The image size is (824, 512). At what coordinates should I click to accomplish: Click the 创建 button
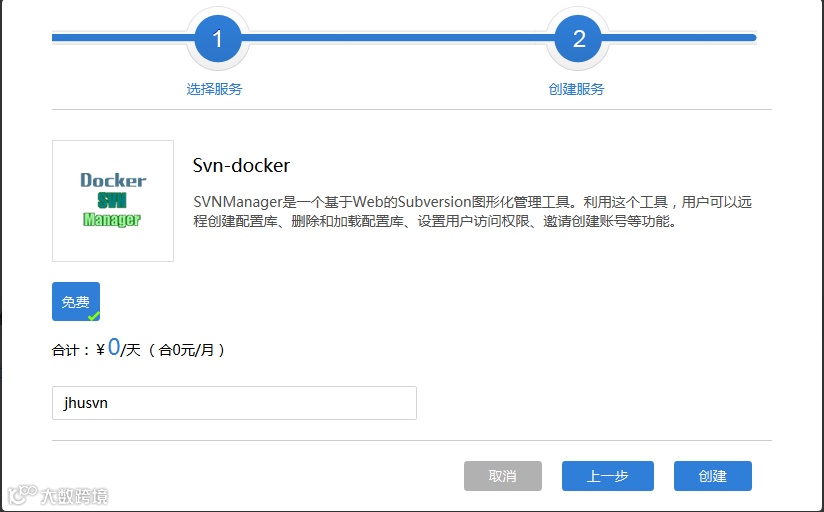coord(713,476)
